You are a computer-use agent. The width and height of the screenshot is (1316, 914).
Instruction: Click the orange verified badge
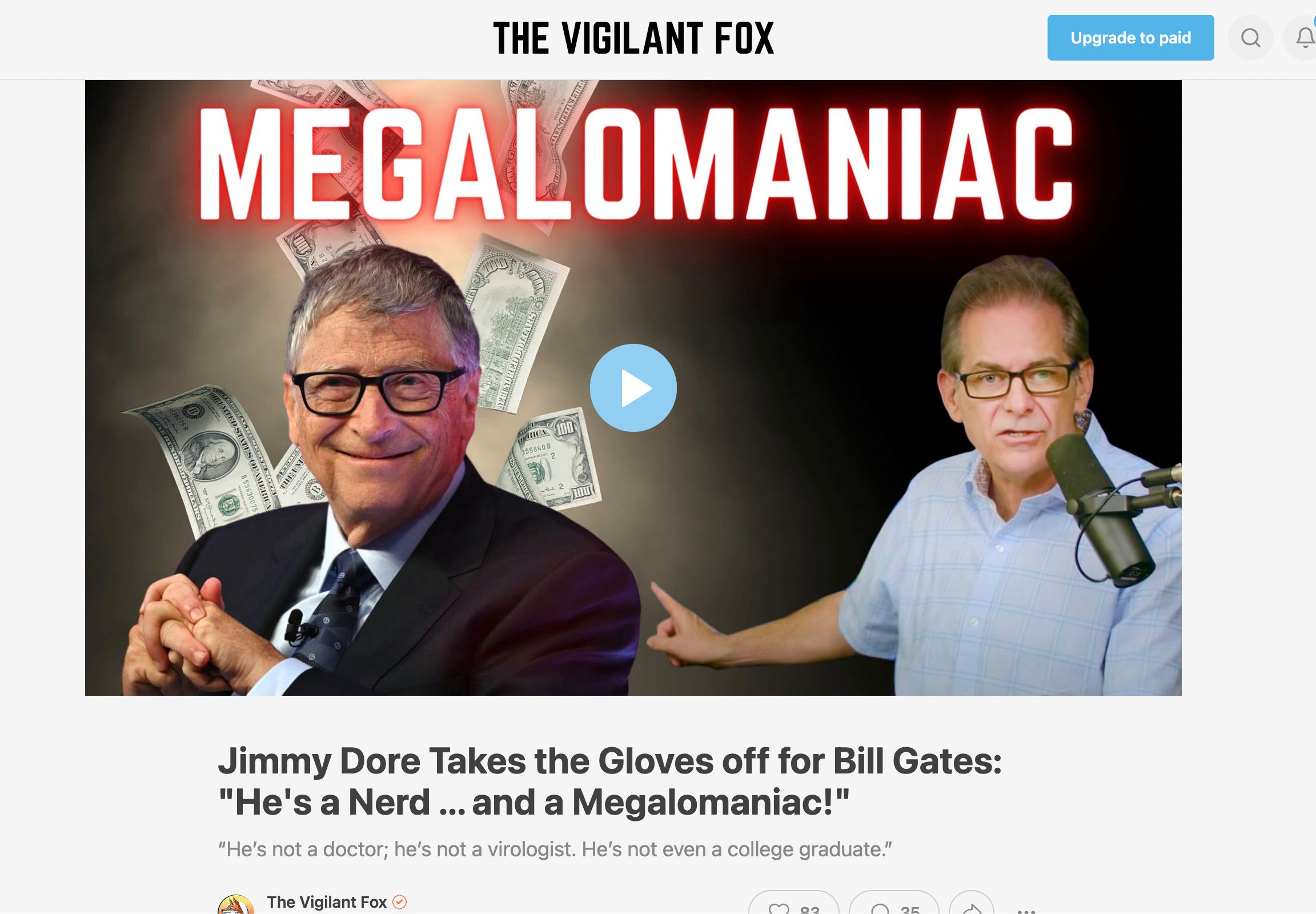point(399,902)
